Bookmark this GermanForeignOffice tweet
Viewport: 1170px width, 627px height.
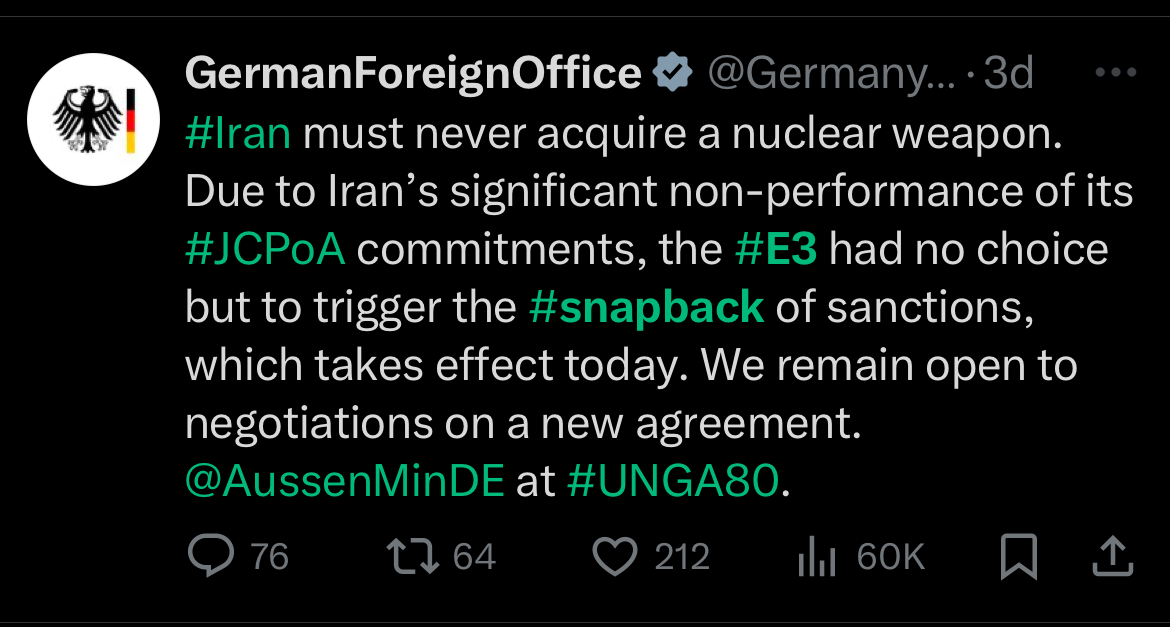(1018, 558)
